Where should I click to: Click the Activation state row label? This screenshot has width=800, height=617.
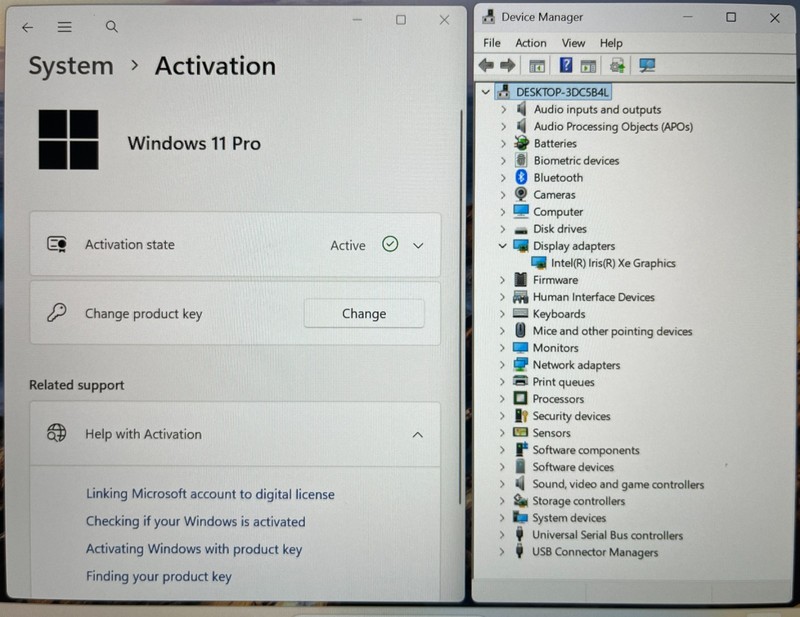tap(130, 244)
